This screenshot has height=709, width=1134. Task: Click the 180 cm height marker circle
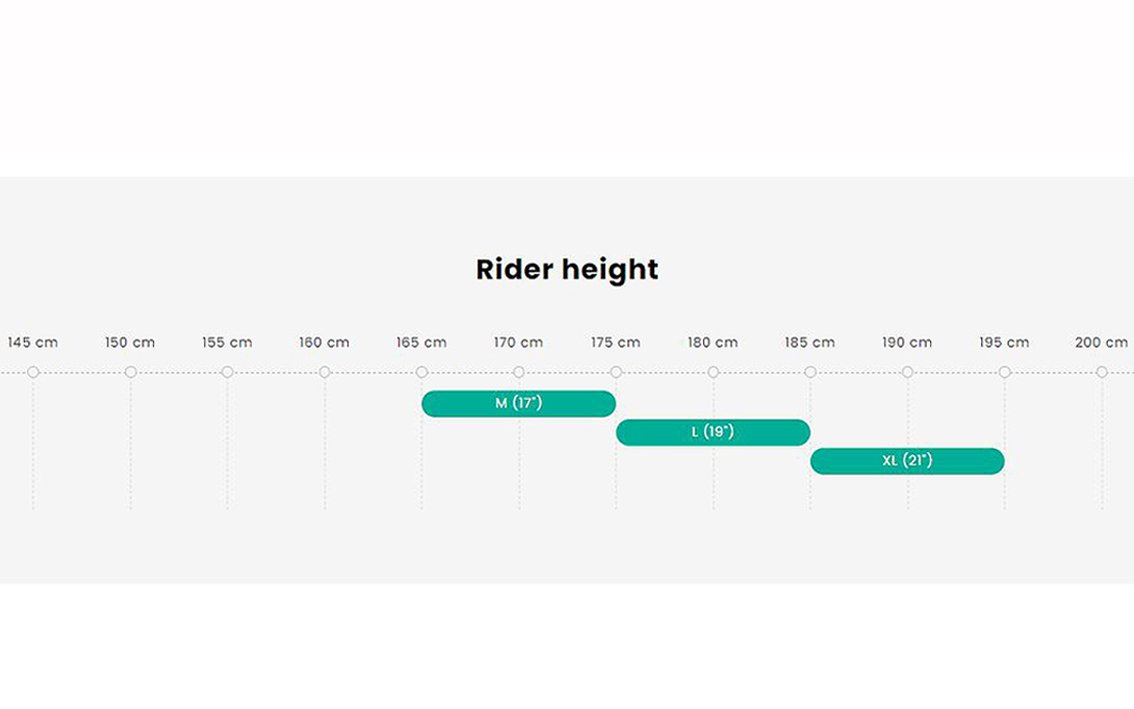pyautogui.click(x=713, y=372)
